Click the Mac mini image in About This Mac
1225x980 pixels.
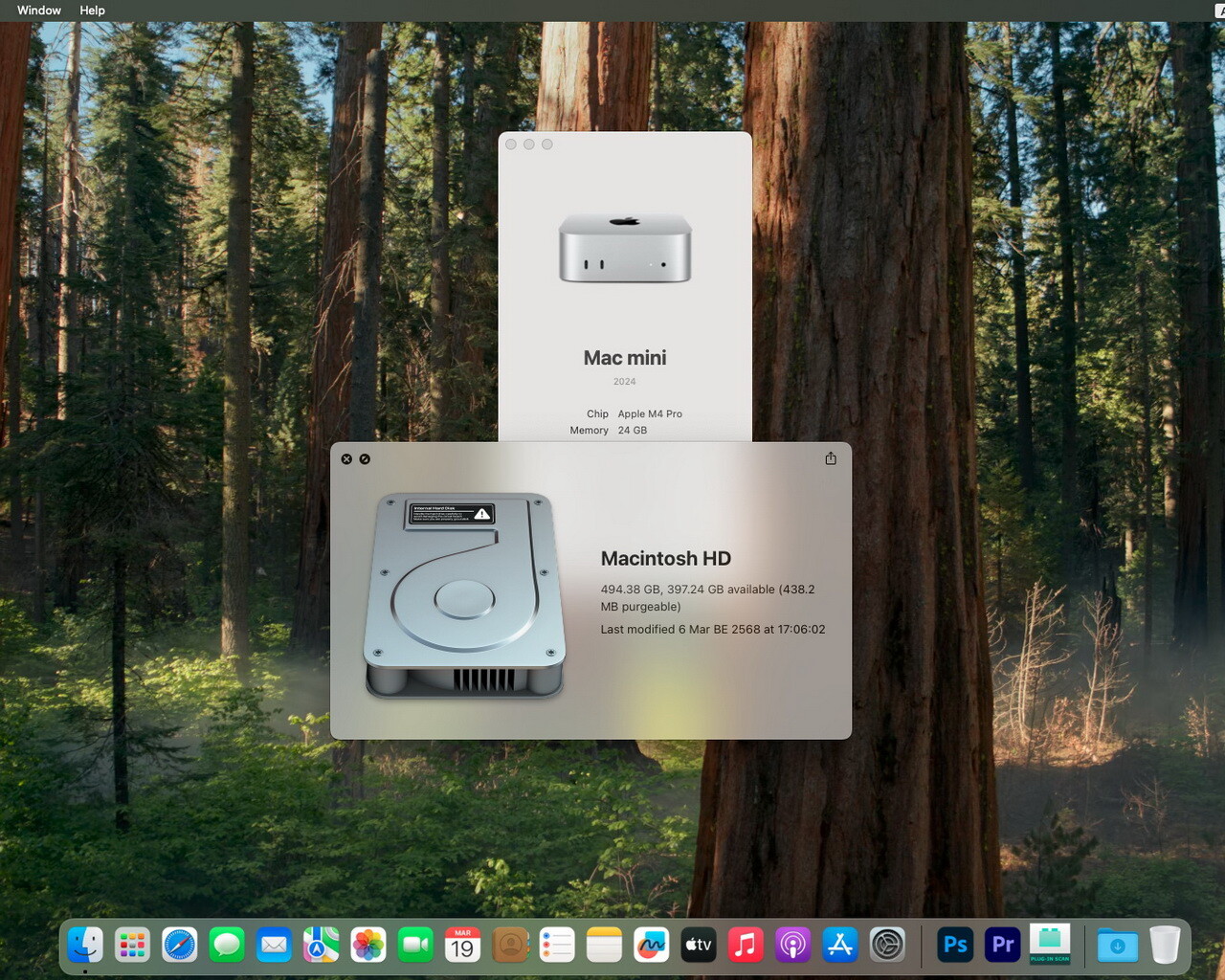[625, 248]
